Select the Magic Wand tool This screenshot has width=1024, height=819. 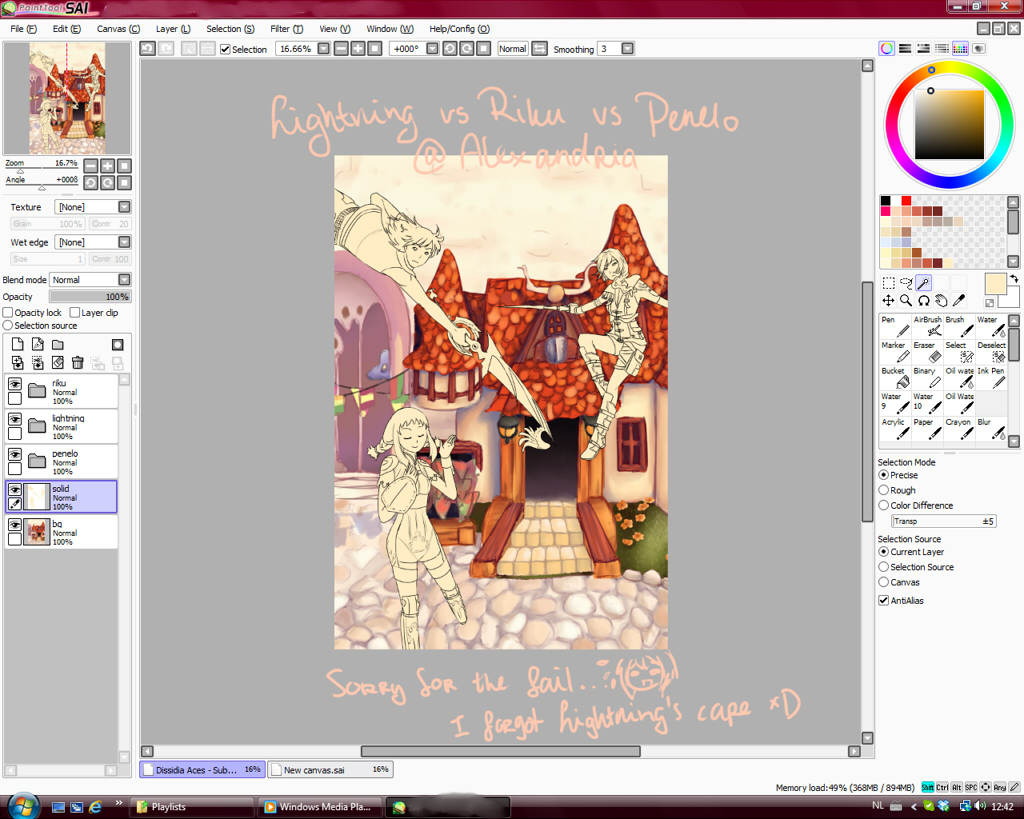pos(924,283)
